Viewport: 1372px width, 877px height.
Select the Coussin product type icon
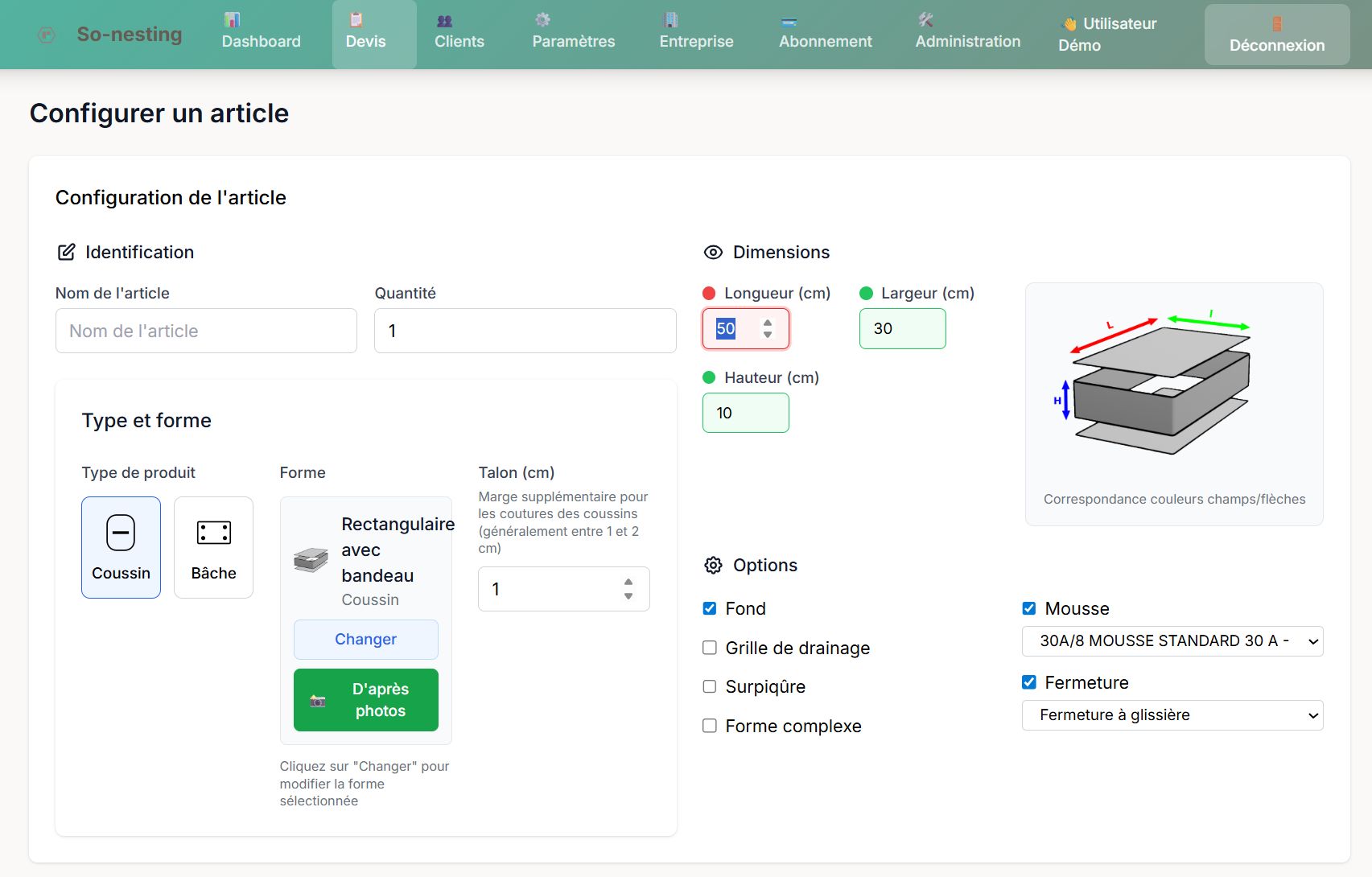coord(121,533)
